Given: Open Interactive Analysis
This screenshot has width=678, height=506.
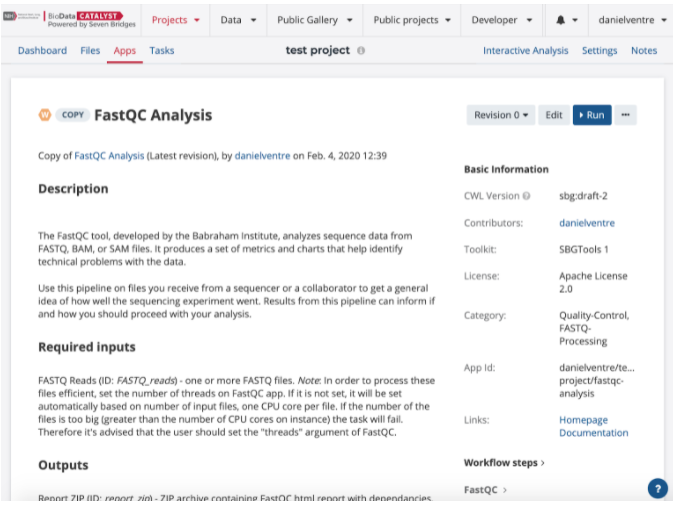Looking at the screenshot, I should coord(525,51).
